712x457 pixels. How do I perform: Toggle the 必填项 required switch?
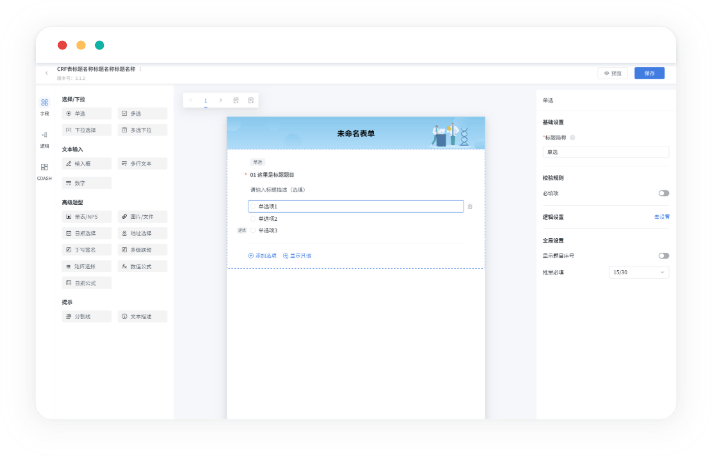[663, 193]
